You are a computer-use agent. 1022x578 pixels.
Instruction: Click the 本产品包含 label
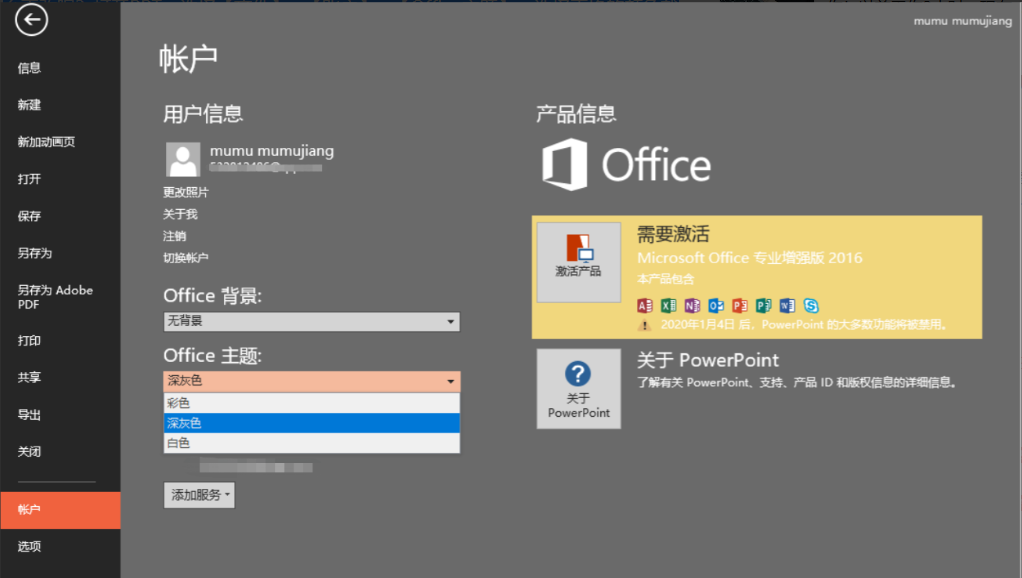(x=665, y=279)
